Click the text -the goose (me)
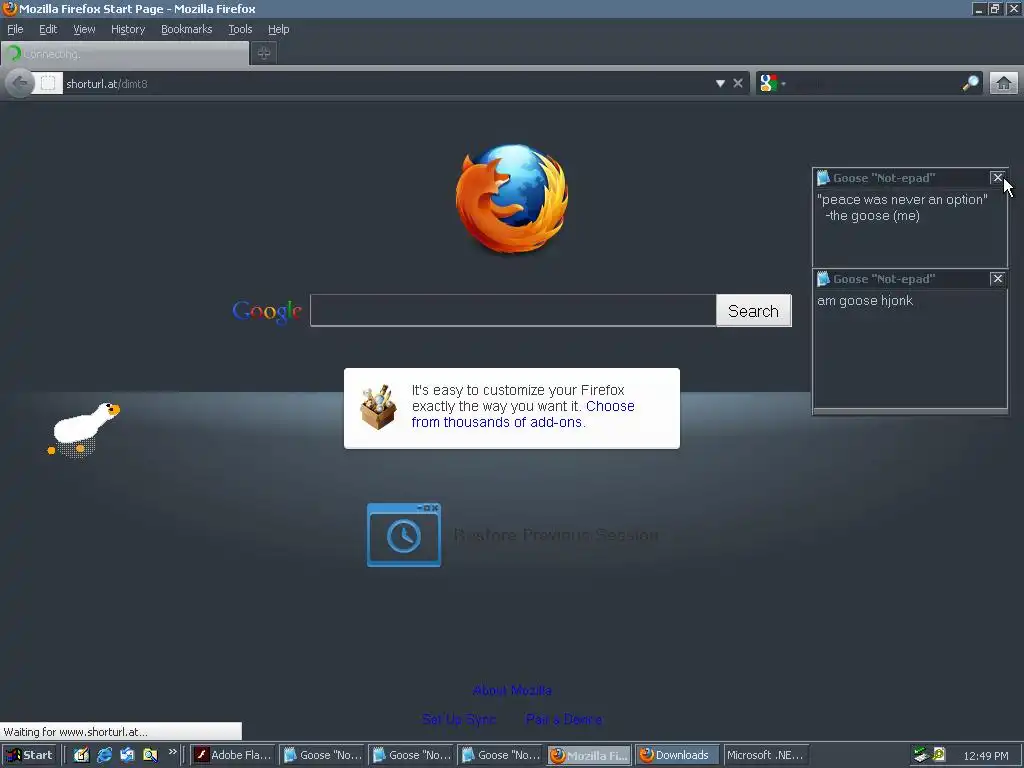 (872, 216)
